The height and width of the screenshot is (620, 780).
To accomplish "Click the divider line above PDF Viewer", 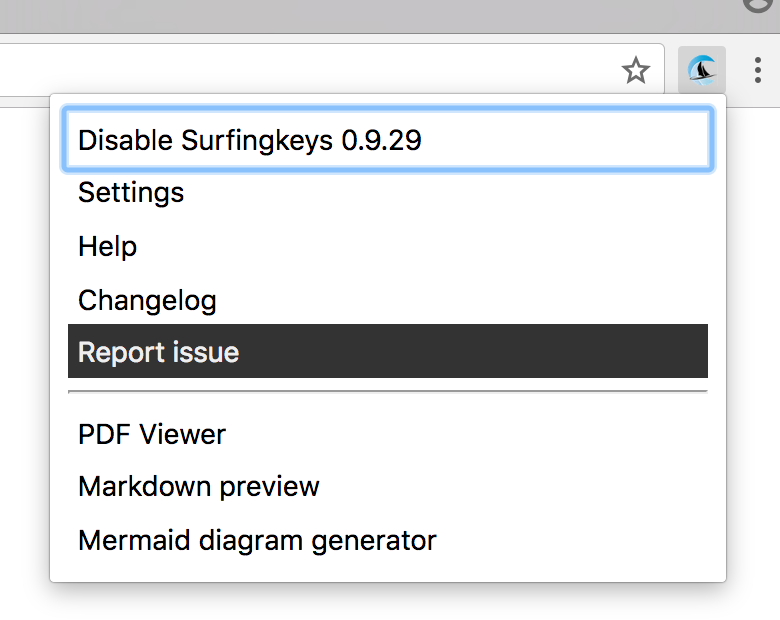I will click(388, 392).
